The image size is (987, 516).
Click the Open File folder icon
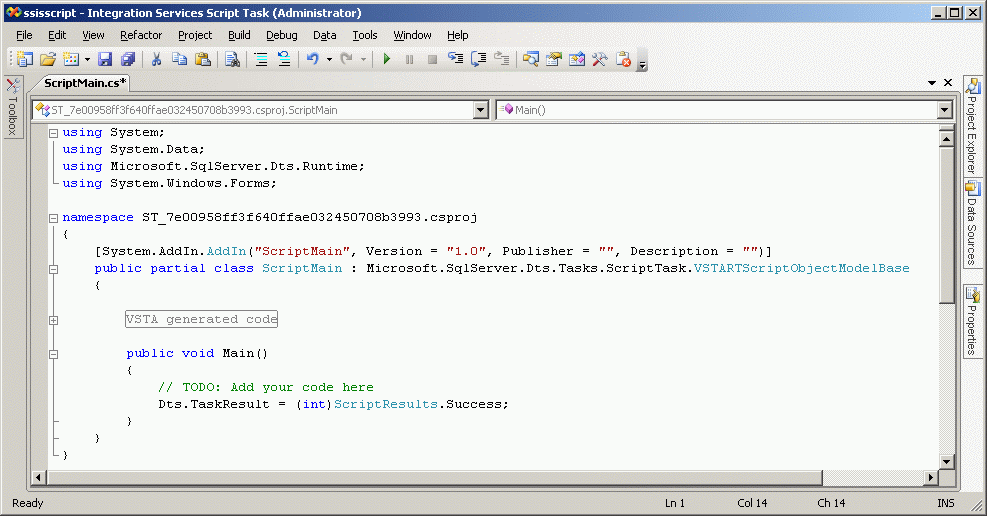(48, 59)
